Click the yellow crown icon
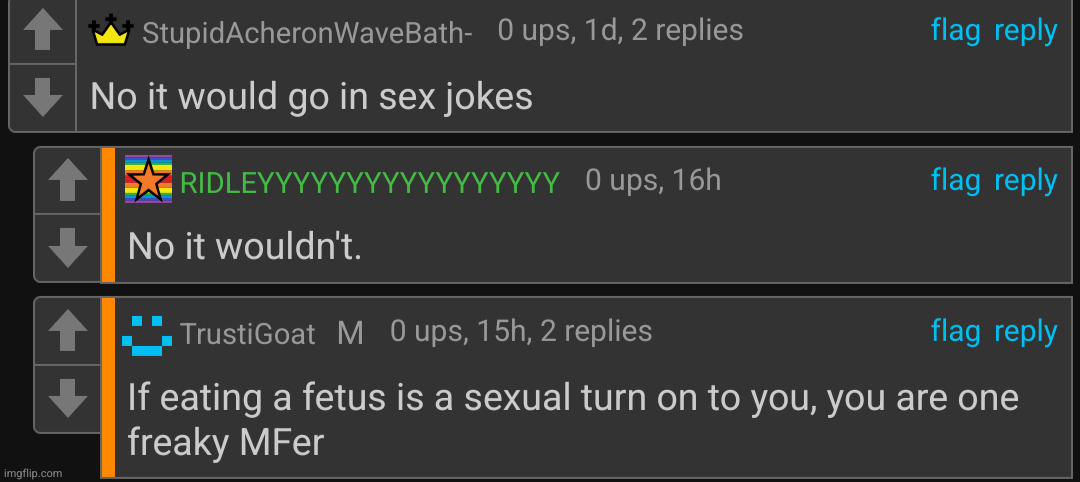 coord(111,32)
